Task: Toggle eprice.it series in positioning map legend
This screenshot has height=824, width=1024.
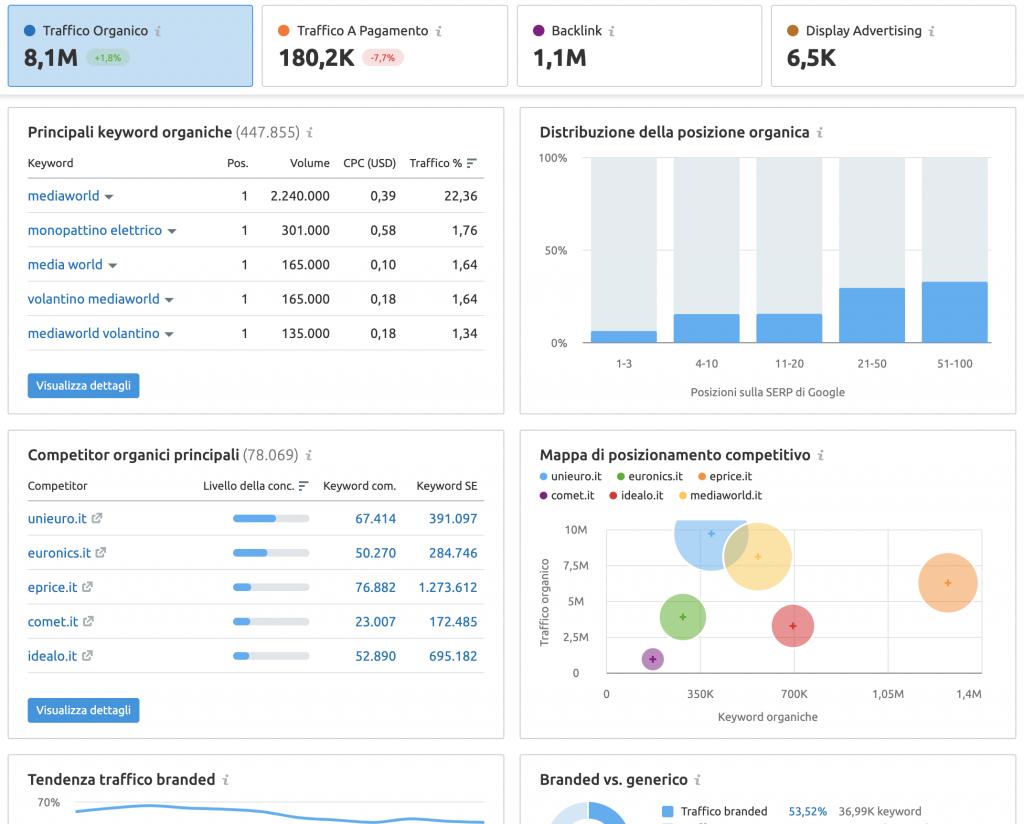Action: (x=725, y=477)
